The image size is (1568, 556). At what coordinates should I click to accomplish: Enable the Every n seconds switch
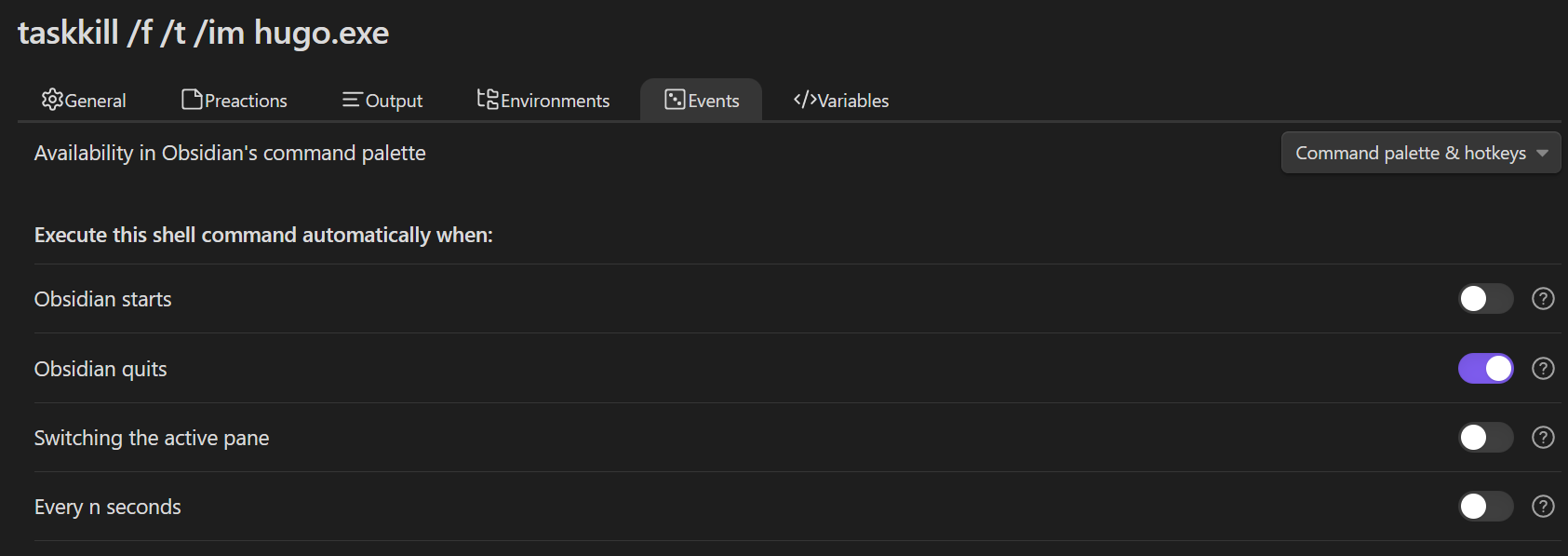tap(1485, 507)
